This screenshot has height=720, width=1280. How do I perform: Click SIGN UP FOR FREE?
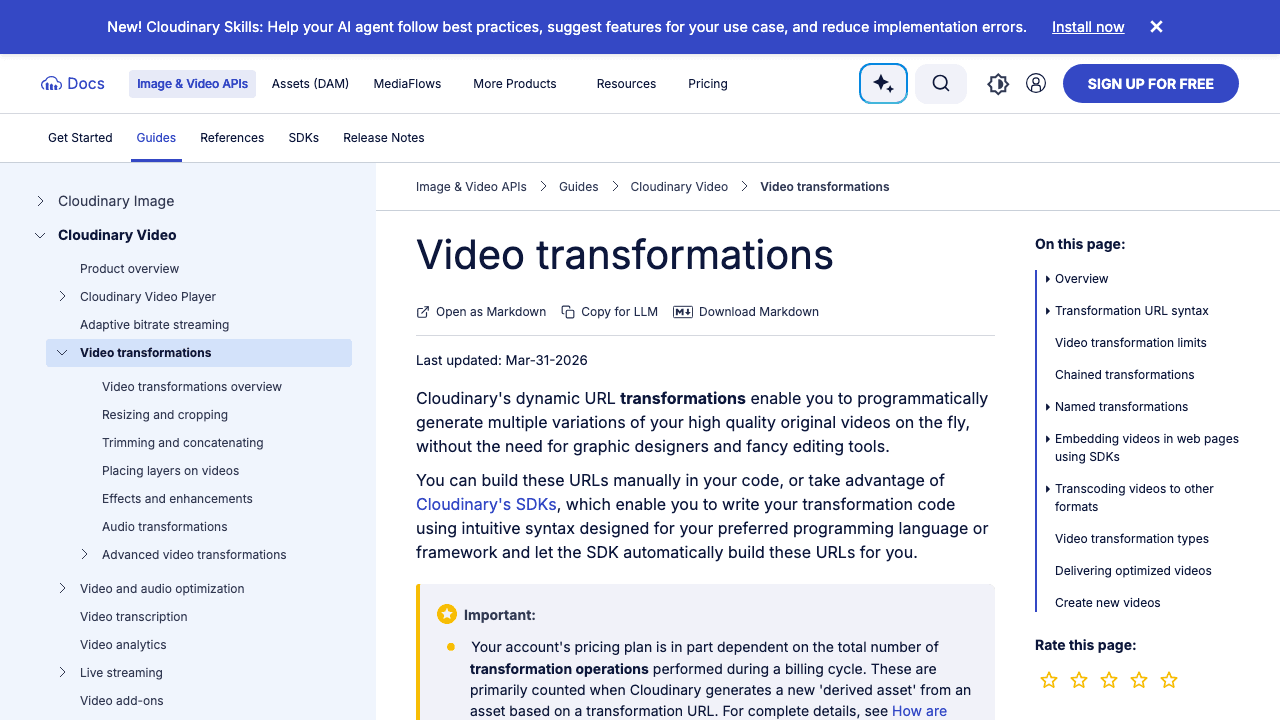(x=1150, y=83)
